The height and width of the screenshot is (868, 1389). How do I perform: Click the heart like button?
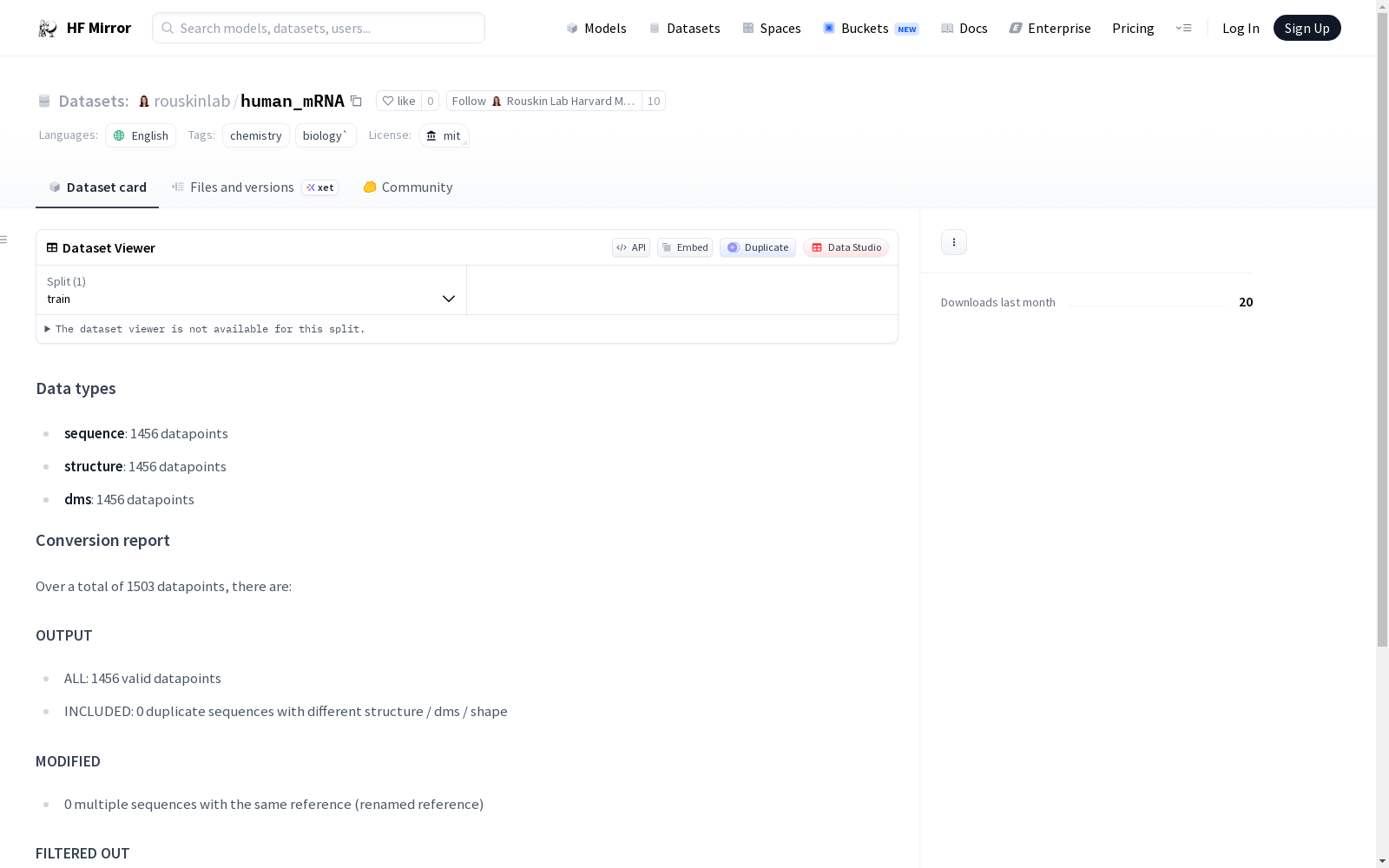[x=398, y=101]
